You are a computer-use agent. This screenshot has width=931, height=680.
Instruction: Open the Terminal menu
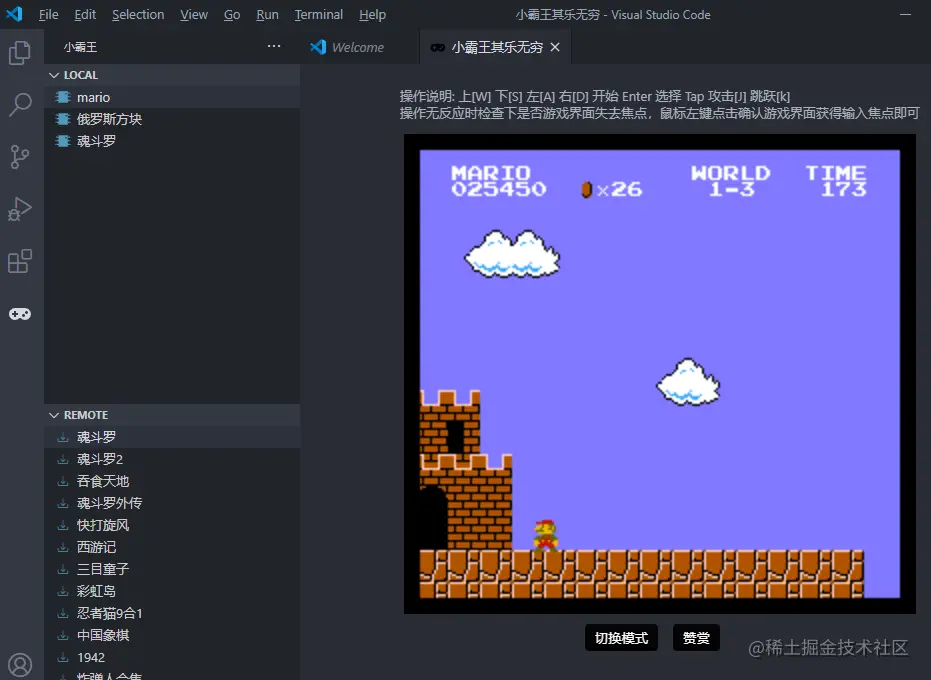pyautogui.click(x=319, y=14)
